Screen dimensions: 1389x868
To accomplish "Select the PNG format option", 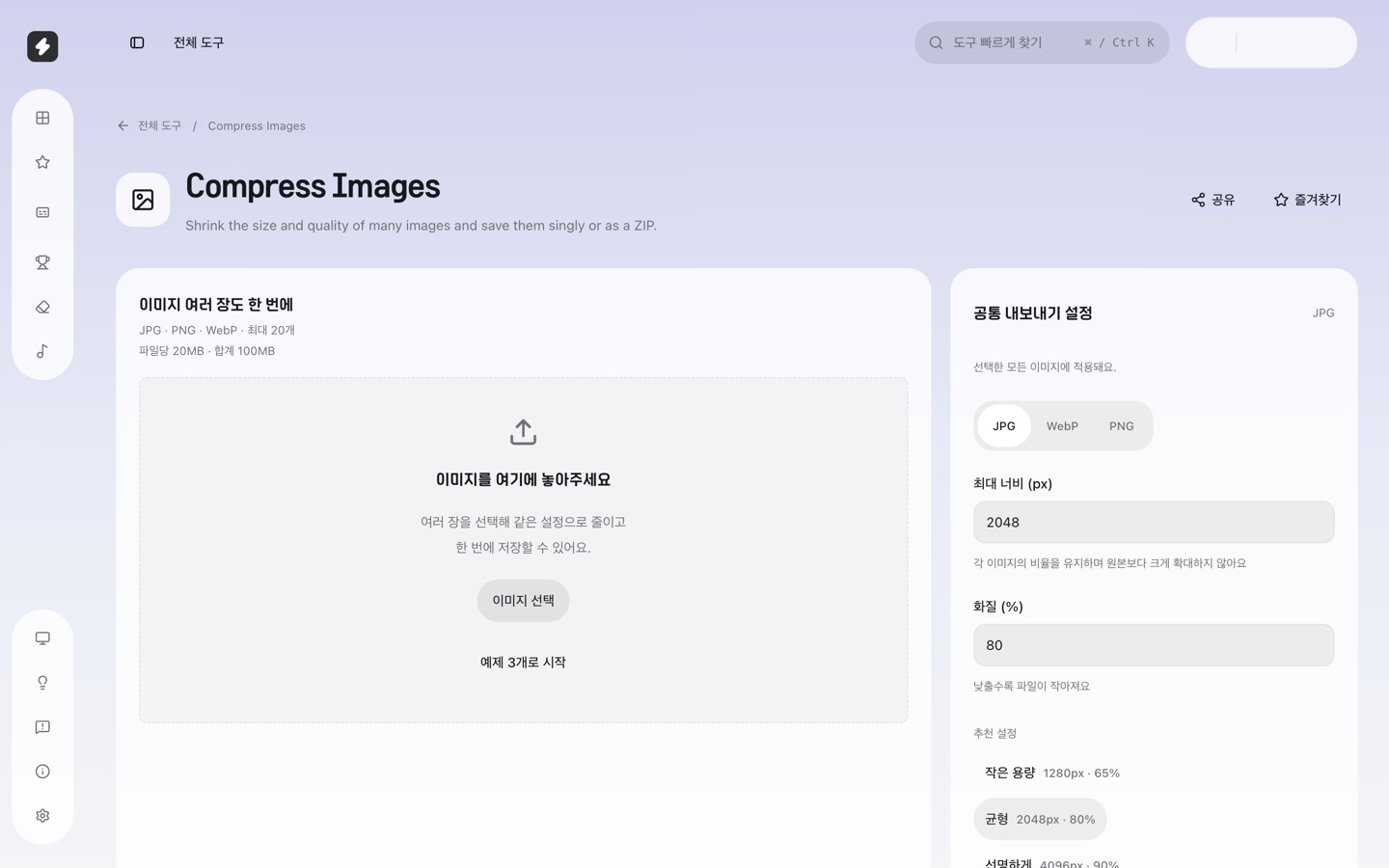I will coord(1121,425).
